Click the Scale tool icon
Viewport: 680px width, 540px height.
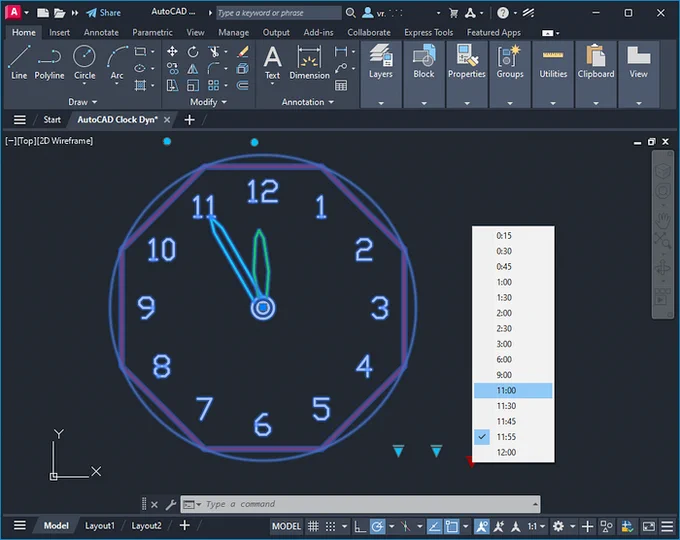(x=193, y=85)
